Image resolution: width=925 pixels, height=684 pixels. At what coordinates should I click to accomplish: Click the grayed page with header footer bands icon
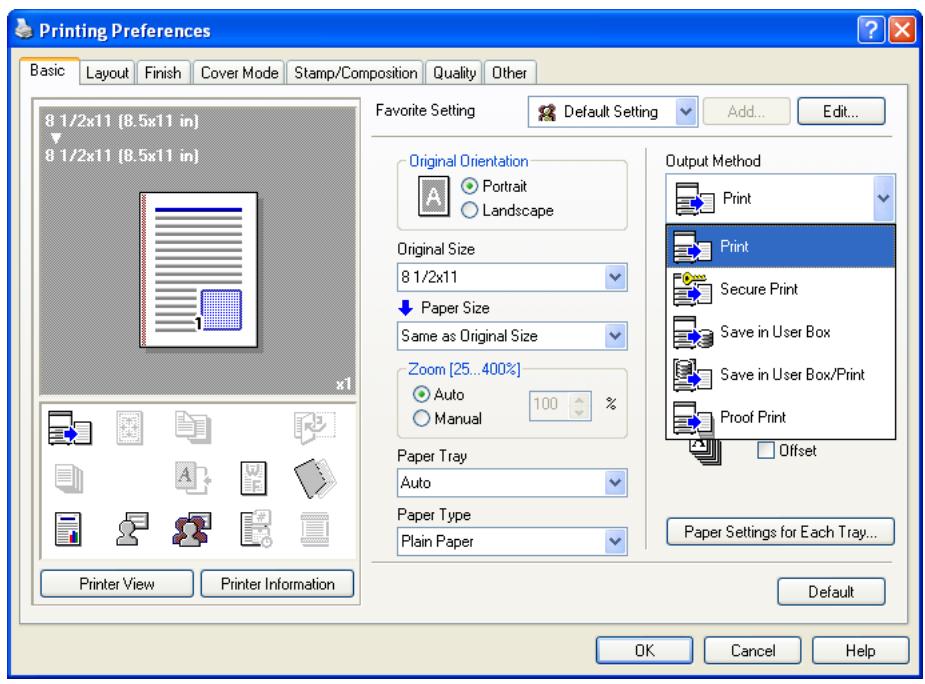coord(315,529)
